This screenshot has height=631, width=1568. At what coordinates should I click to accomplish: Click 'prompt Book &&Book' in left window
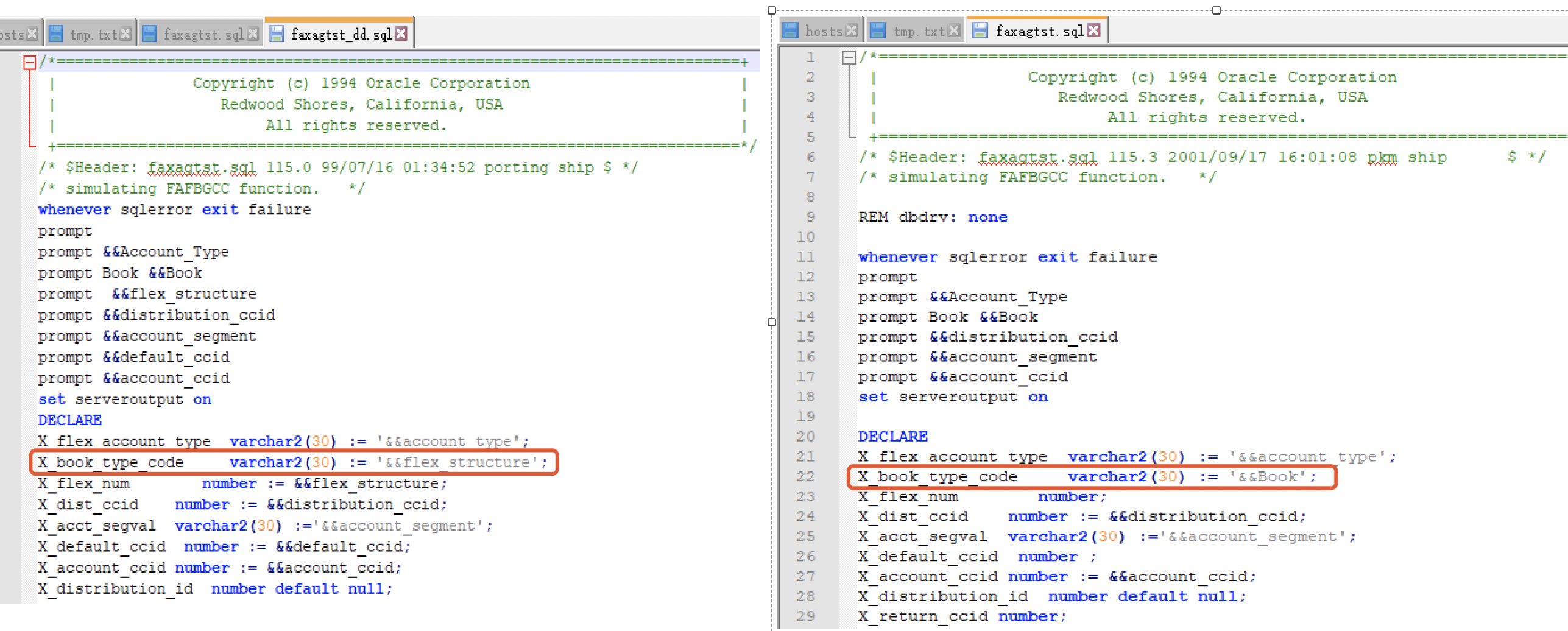pyautogui.click(x=120, y=273)
